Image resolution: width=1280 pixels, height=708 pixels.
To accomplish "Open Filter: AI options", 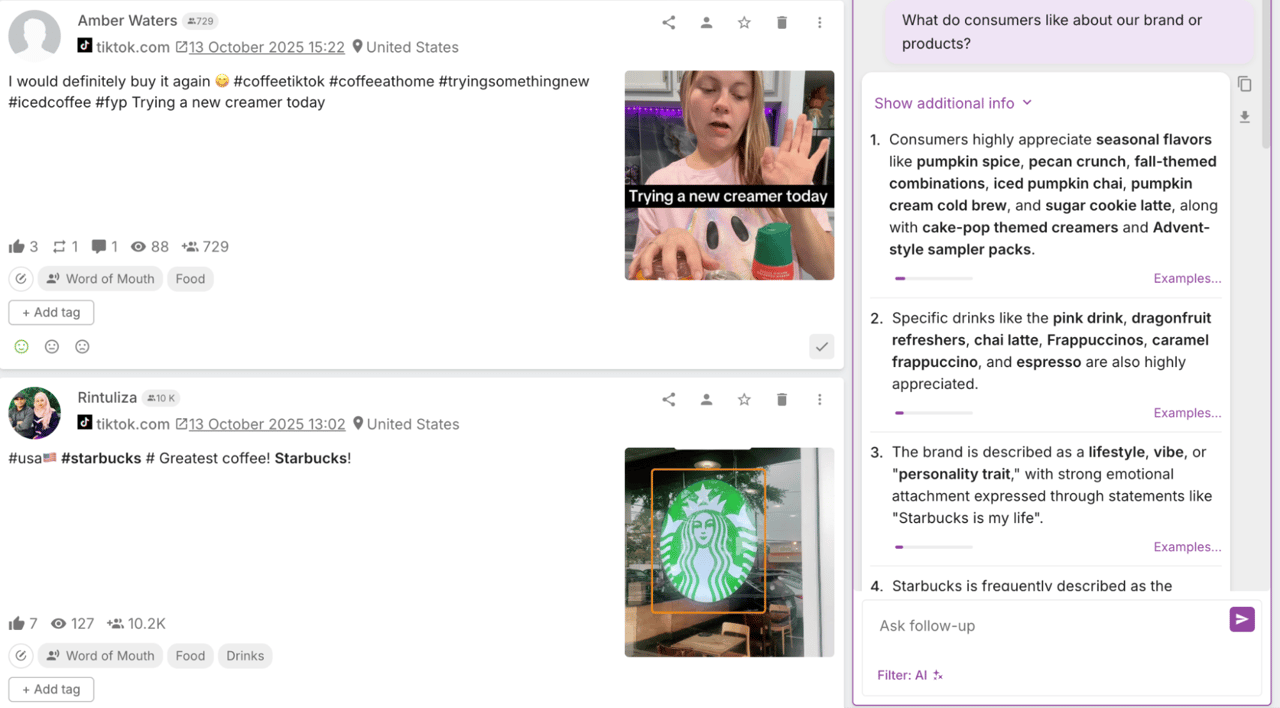I will pyautogui.click(x=909, y=675).
